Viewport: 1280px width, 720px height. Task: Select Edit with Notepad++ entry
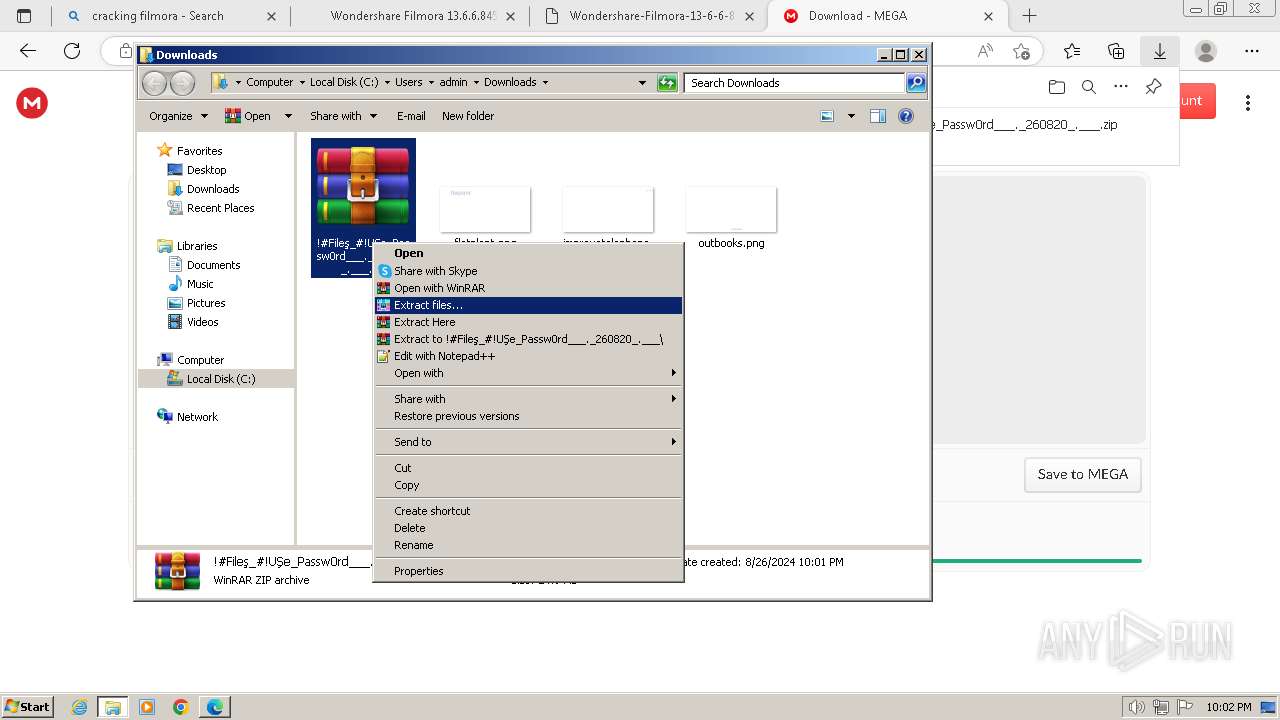[528, 356]
